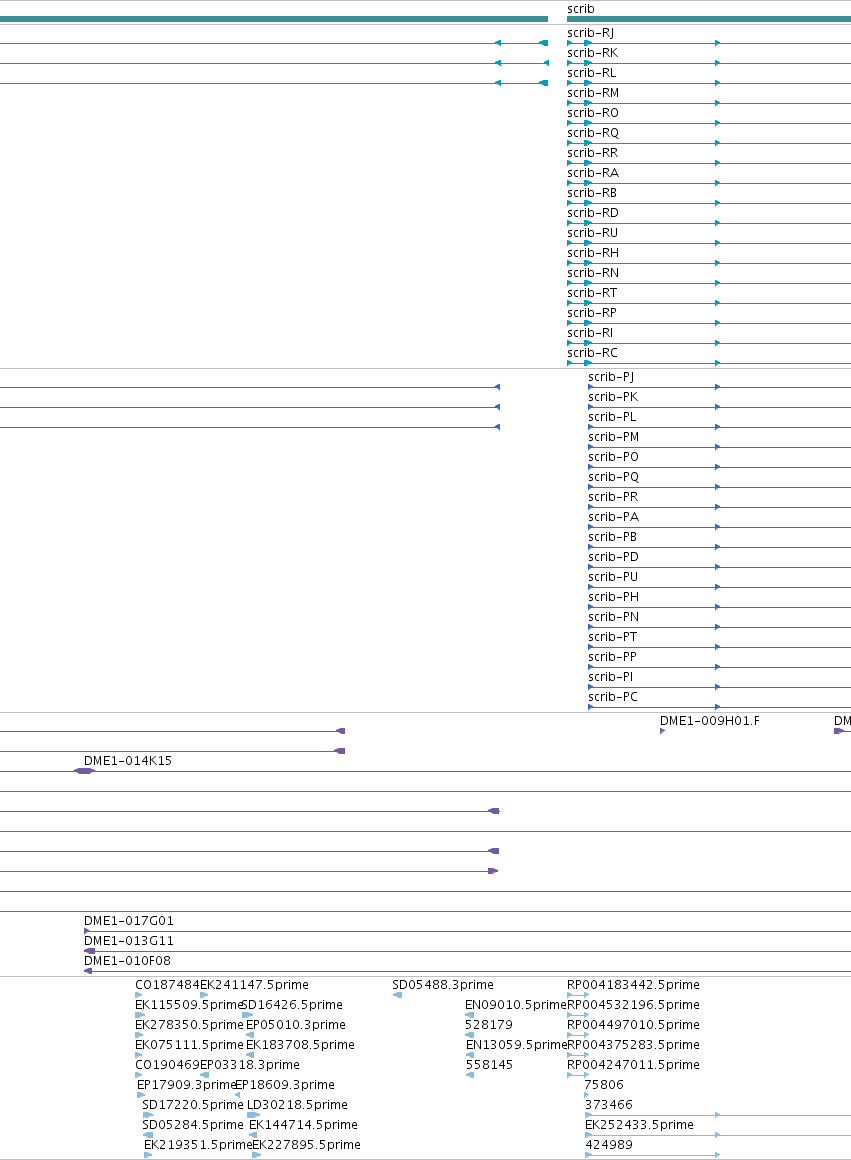Select the scrib-PT CDS label
The height and width of the screenshot is (1160, 851).
point(613,636)
